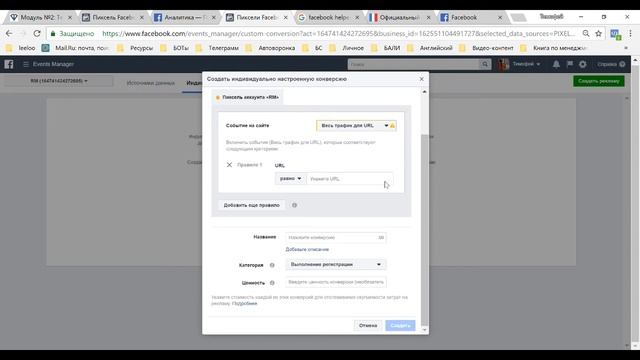Click the green 'Создать рекламу' button
Screen dimensions: 640x360
tap(598, 81)
